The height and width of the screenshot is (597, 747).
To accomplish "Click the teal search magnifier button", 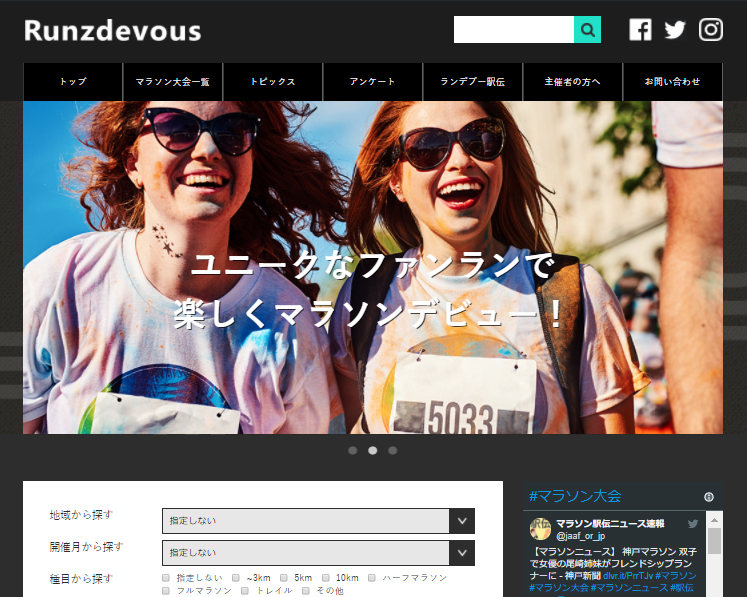I will pos(587,30).
